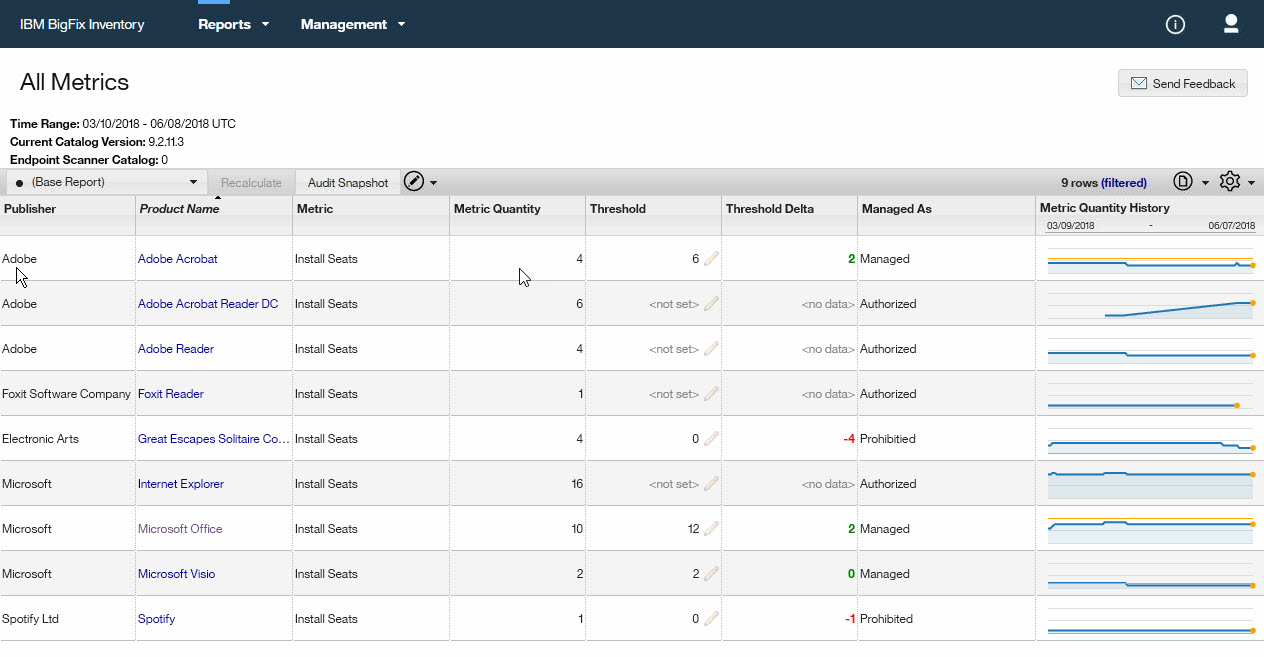Edit threshold pencil for Foxit Reader
The width and height of the screenshot is (1264, 657).
pyautogui.click(x=711, y=394)
